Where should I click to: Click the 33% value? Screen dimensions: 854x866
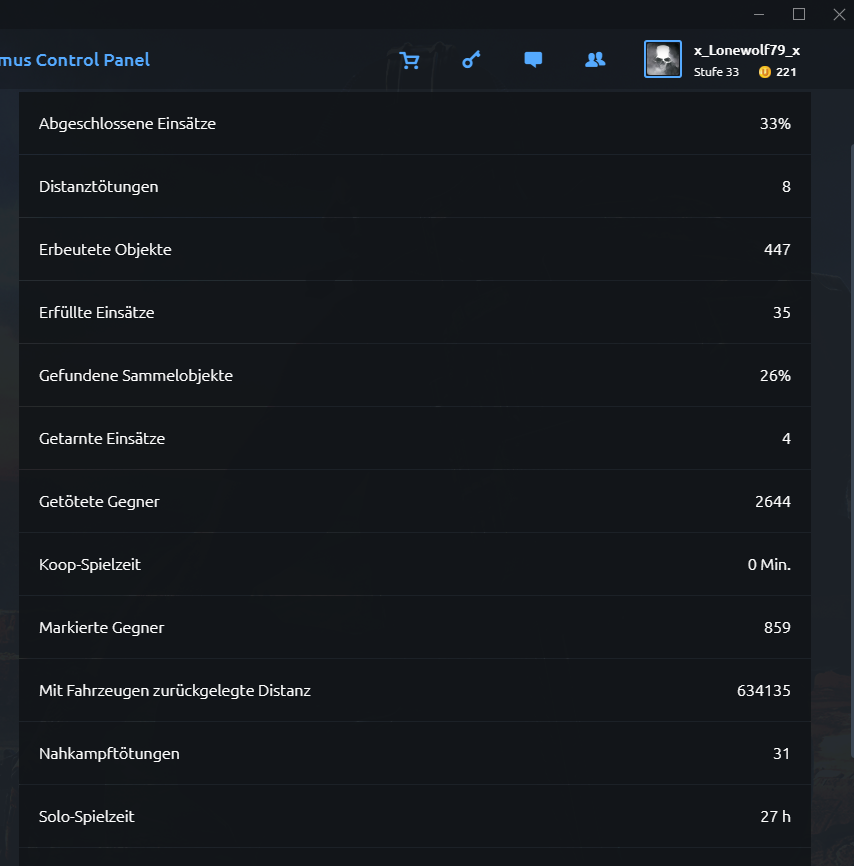(775, 123)
